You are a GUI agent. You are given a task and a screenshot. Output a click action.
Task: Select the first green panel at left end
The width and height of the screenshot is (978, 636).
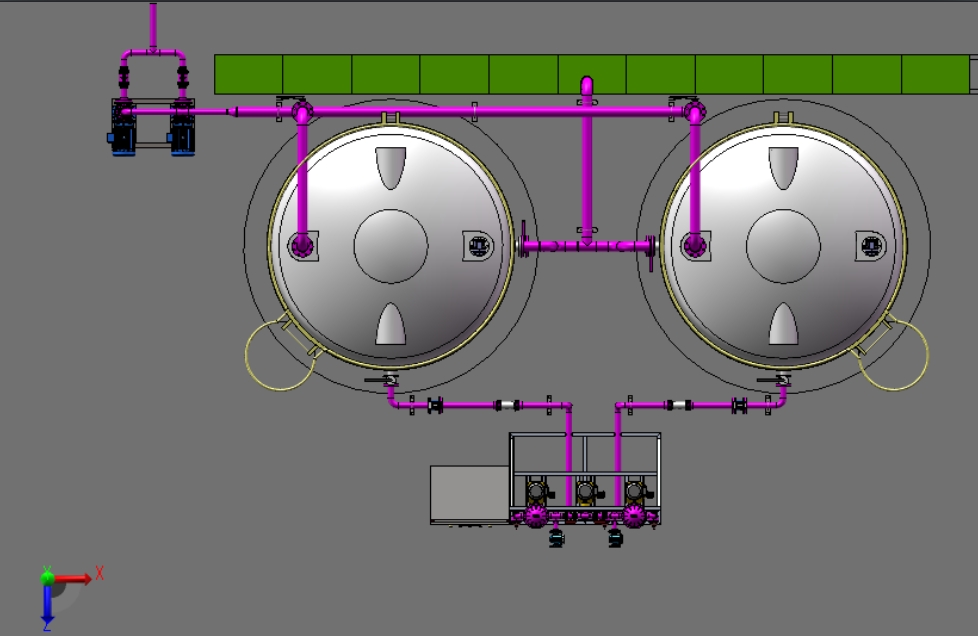tap(248, 74)
